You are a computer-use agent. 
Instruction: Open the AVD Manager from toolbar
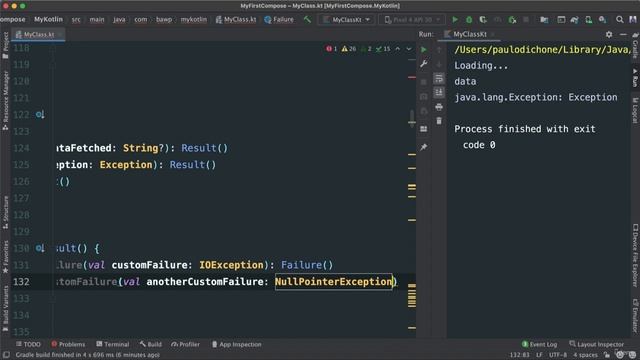click(x=588, y=19)
